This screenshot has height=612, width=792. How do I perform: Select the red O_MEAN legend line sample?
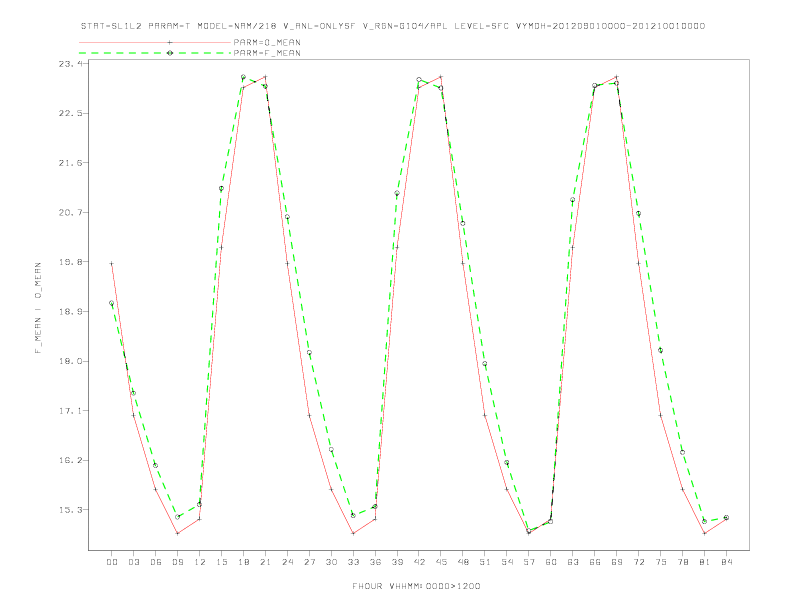(x=155, y=42)
